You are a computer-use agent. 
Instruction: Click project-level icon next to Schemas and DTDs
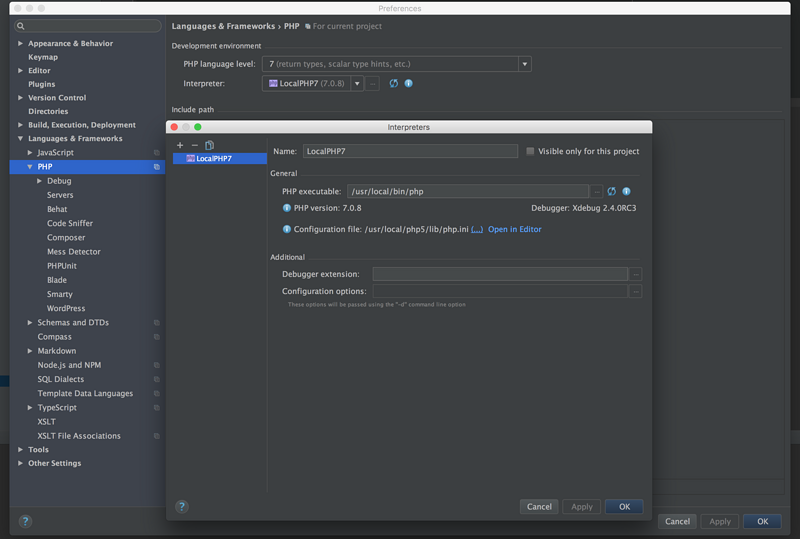click(157, 323)
